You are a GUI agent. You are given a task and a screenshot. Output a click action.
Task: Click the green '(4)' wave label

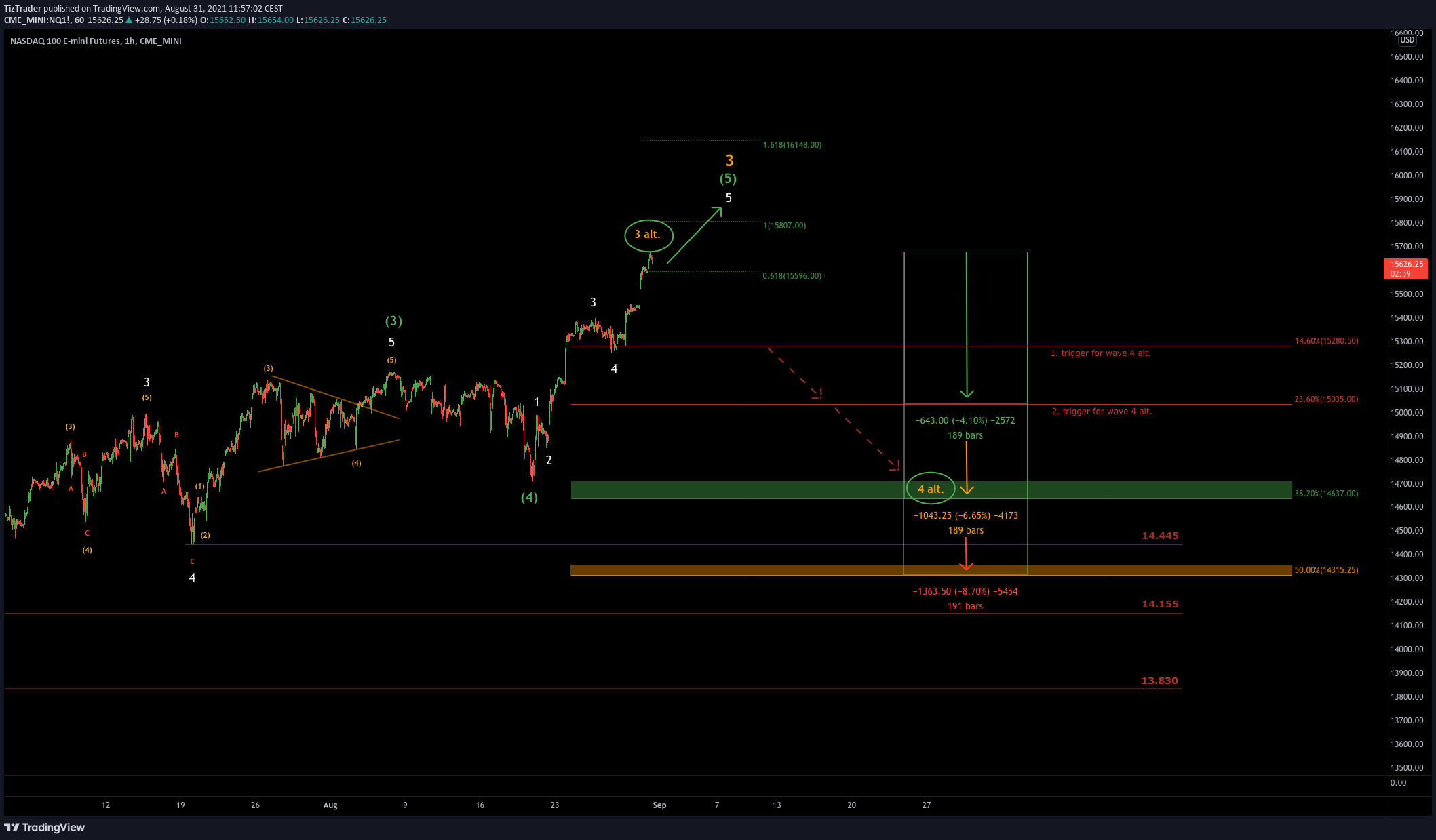[x=529, y=498]
